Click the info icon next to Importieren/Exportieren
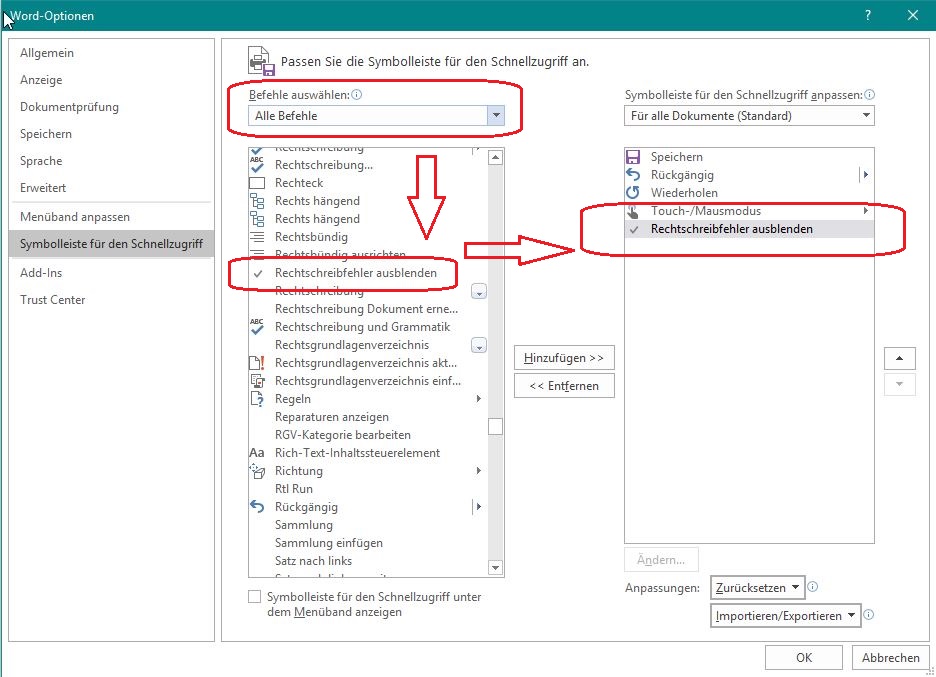 click(869, 614)
